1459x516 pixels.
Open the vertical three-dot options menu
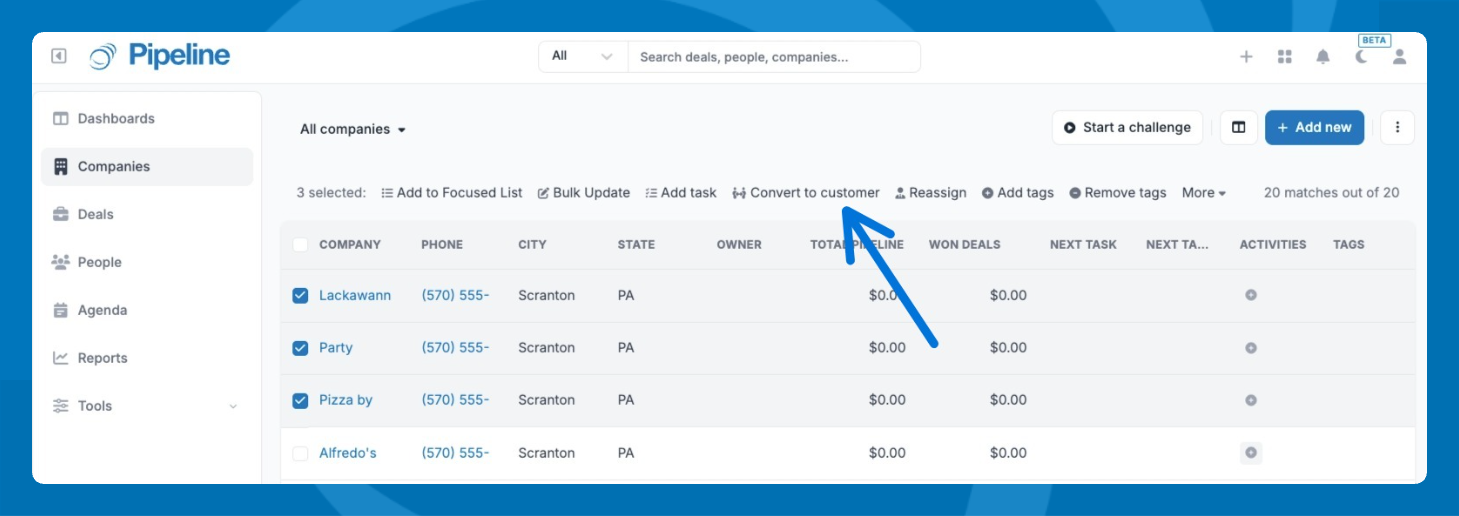[1397, 127]
